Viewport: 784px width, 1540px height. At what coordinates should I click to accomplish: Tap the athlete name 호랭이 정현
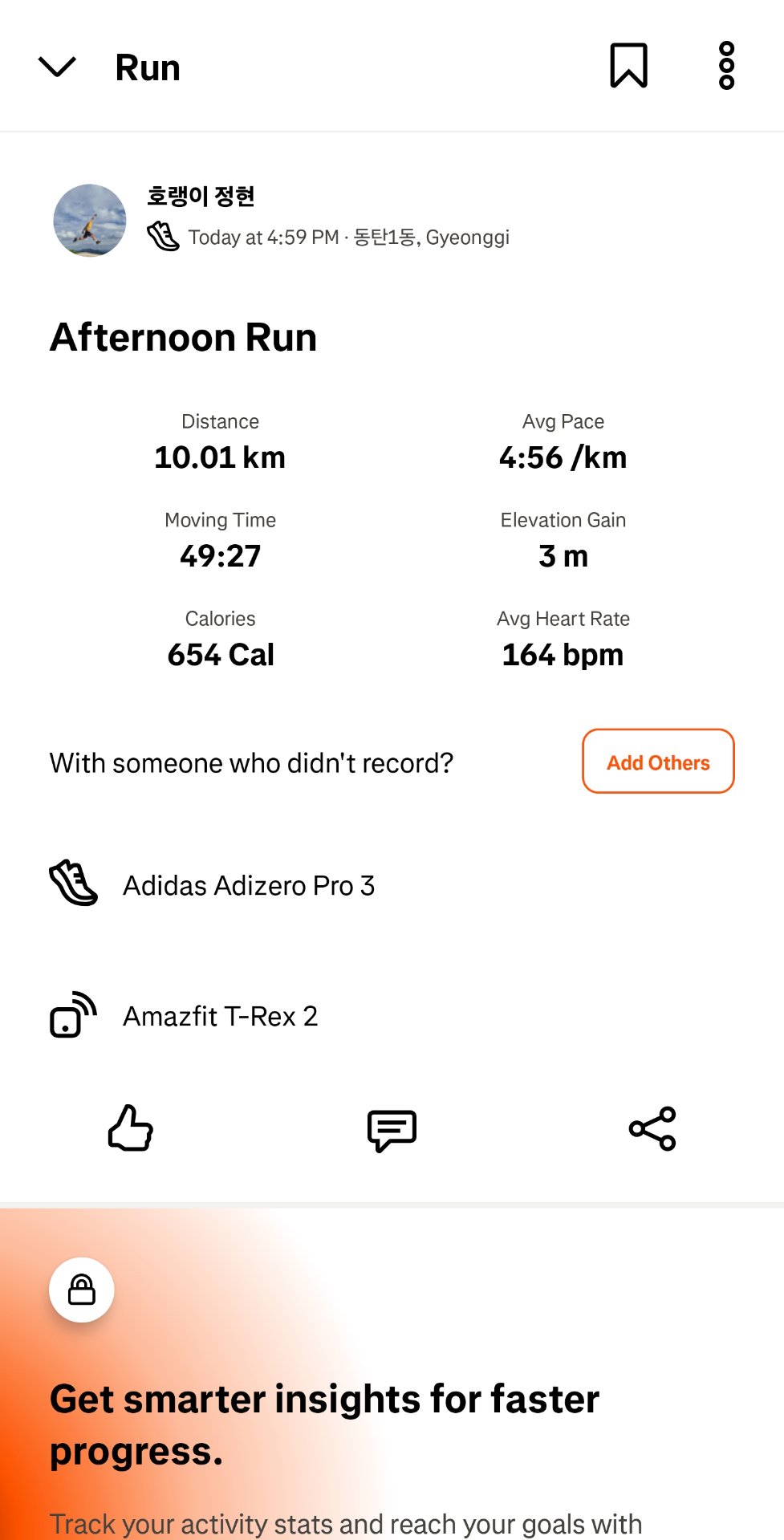tap(201, 196)
